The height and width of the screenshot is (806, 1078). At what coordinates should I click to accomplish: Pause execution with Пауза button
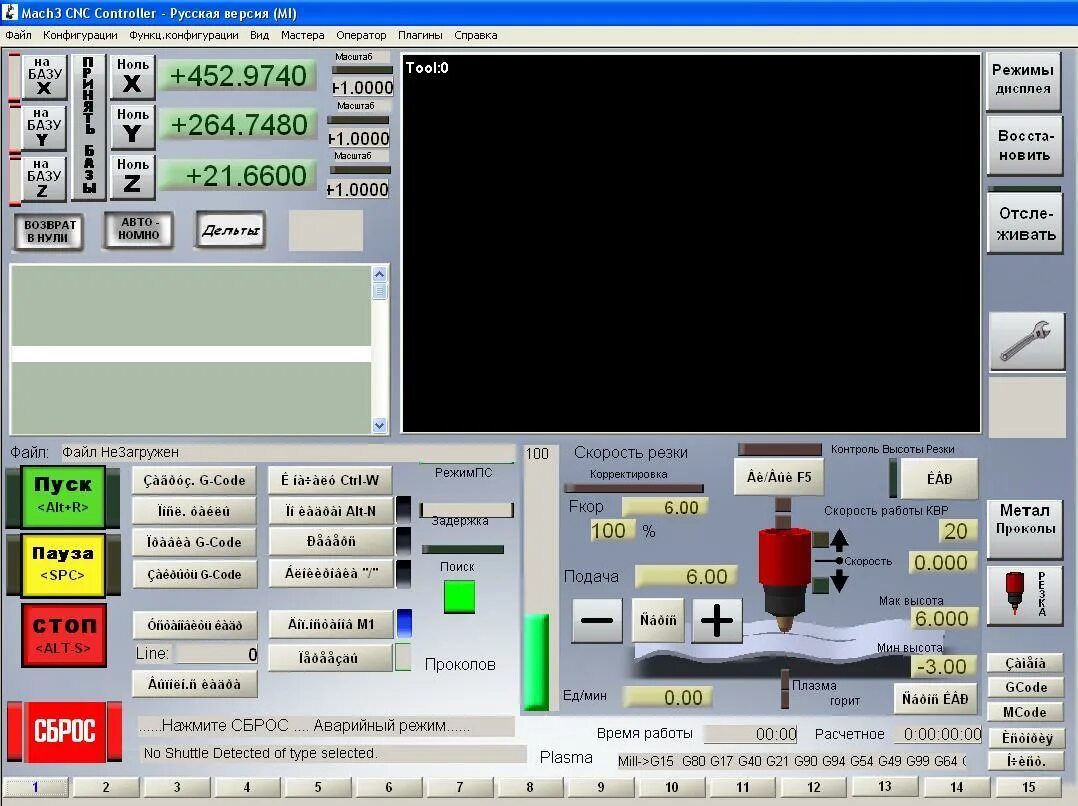(63, 565)
